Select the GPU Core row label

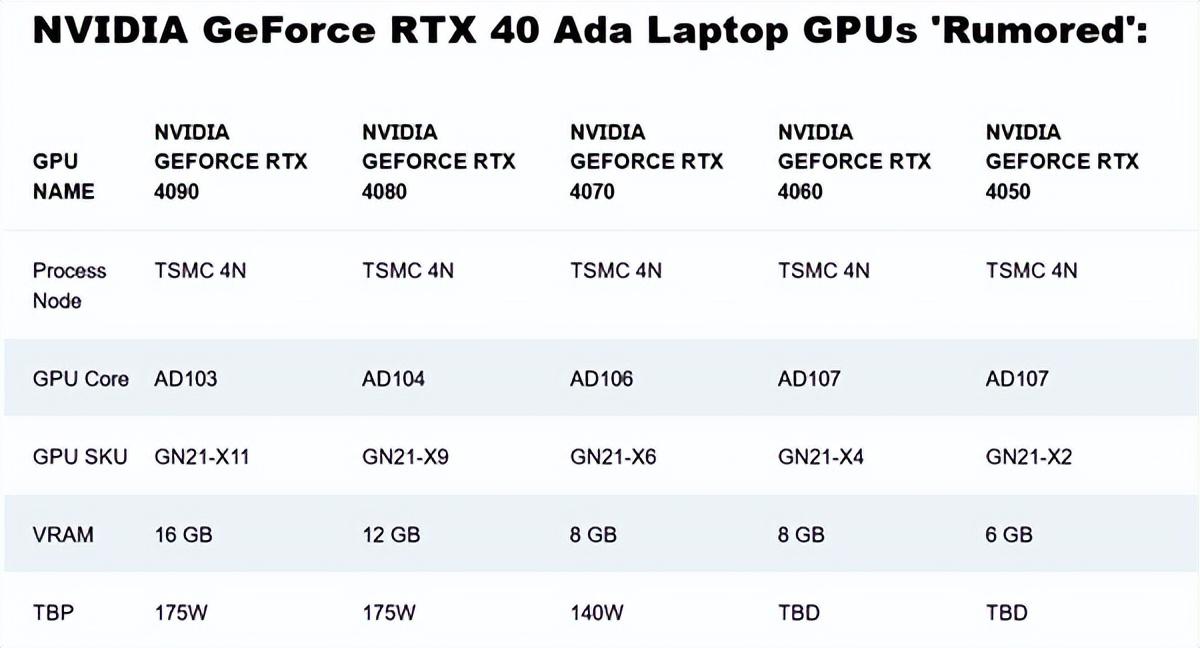click(80, 379)
